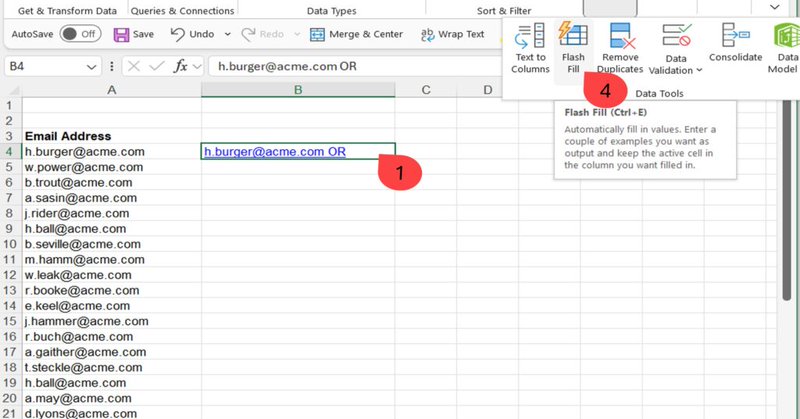Open the Name Box dropdown arrow
The height and width of the screenshot is (419, 800).
(91, 67)
